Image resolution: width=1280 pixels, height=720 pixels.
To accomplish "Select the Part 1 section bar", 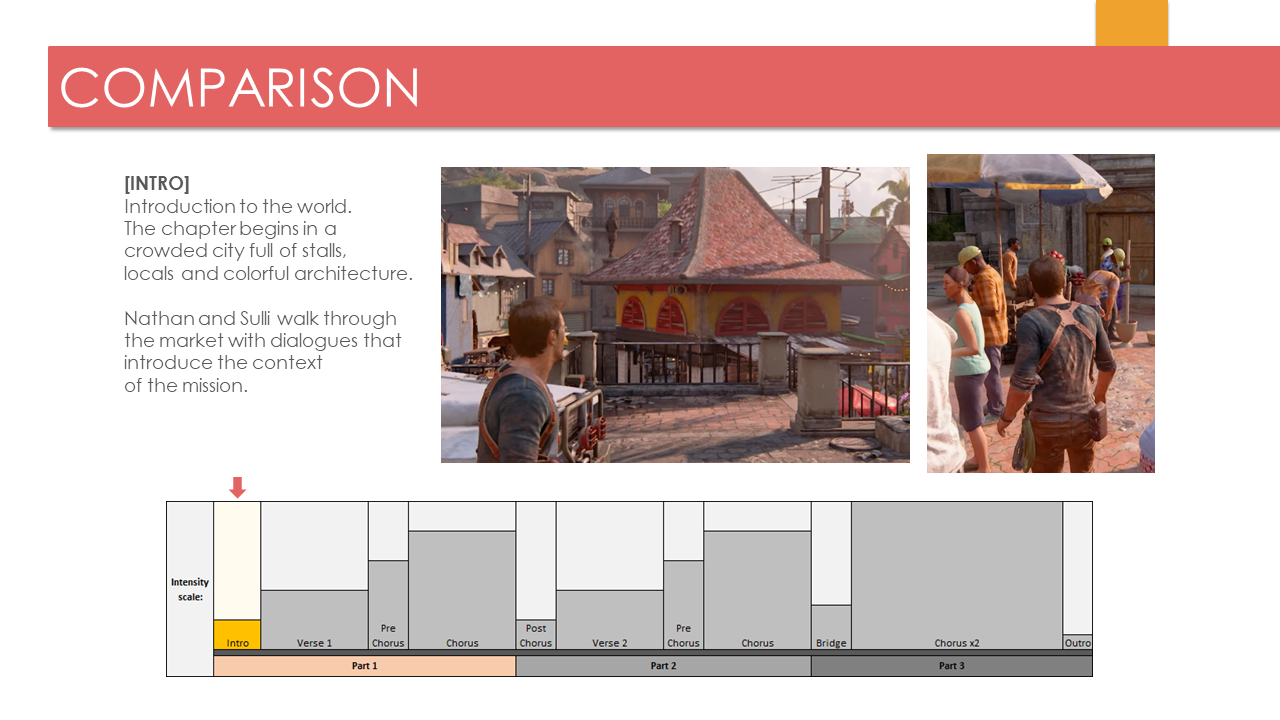I will [x=364, y=666].
